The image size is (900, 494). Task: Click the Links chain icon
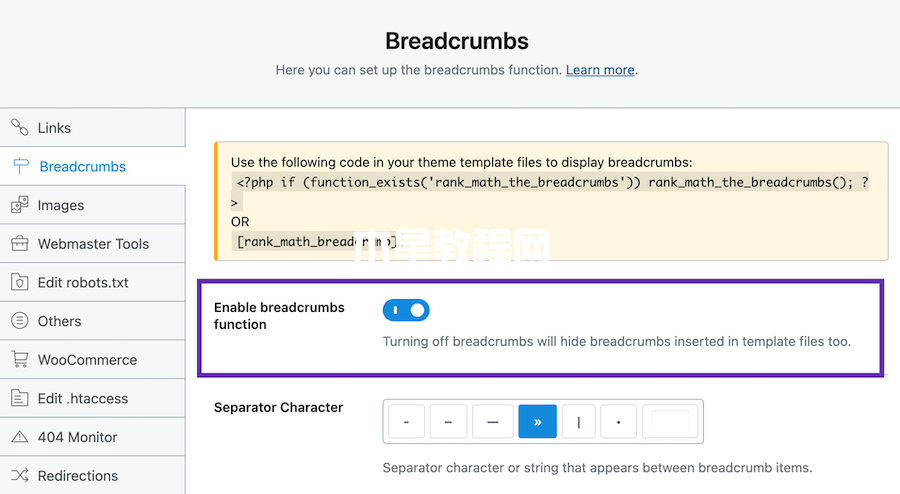(x=20, y=127)
